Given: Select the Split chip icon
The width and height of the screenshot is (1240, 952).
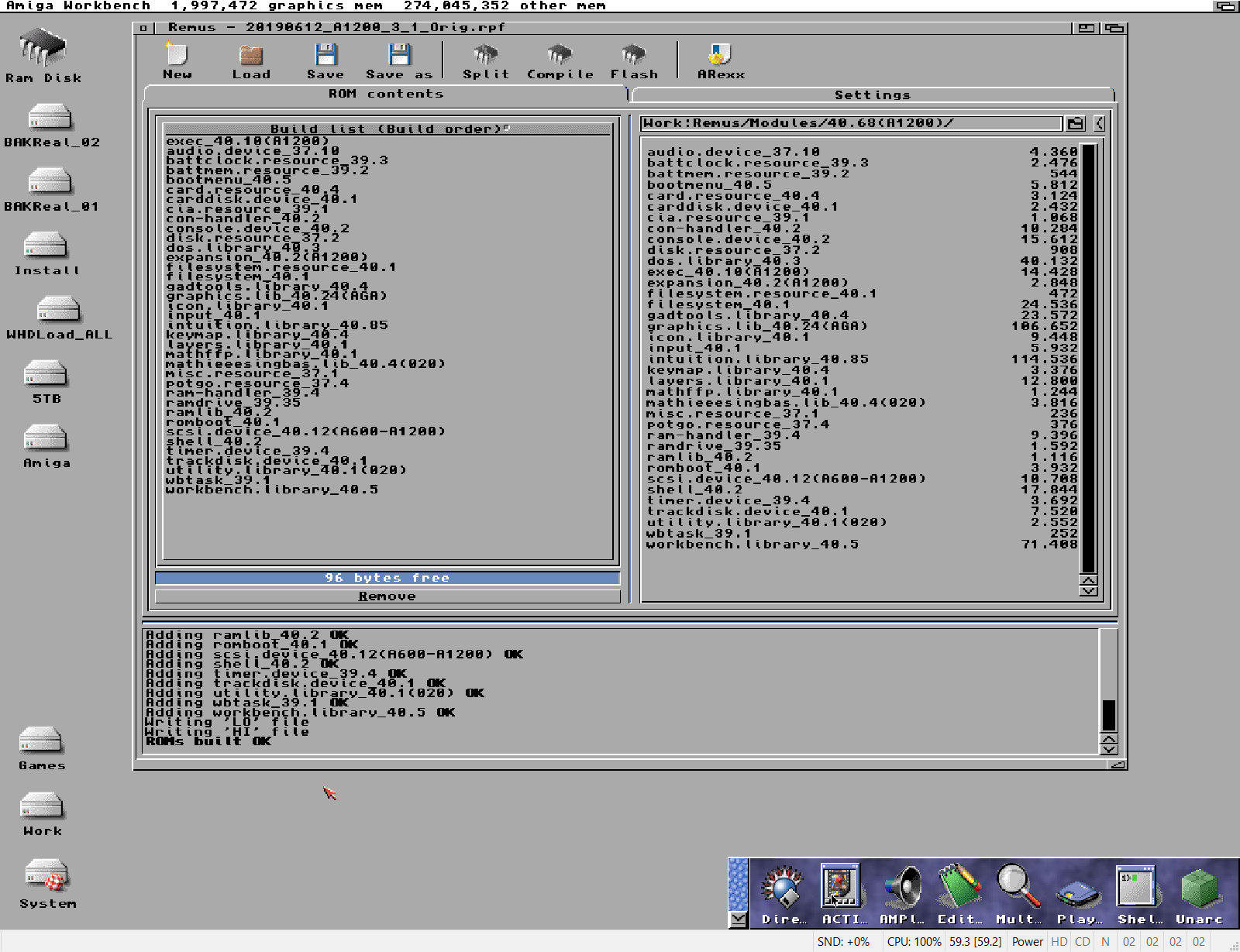Looking at the screenshot, I should [x=486, y=61].
